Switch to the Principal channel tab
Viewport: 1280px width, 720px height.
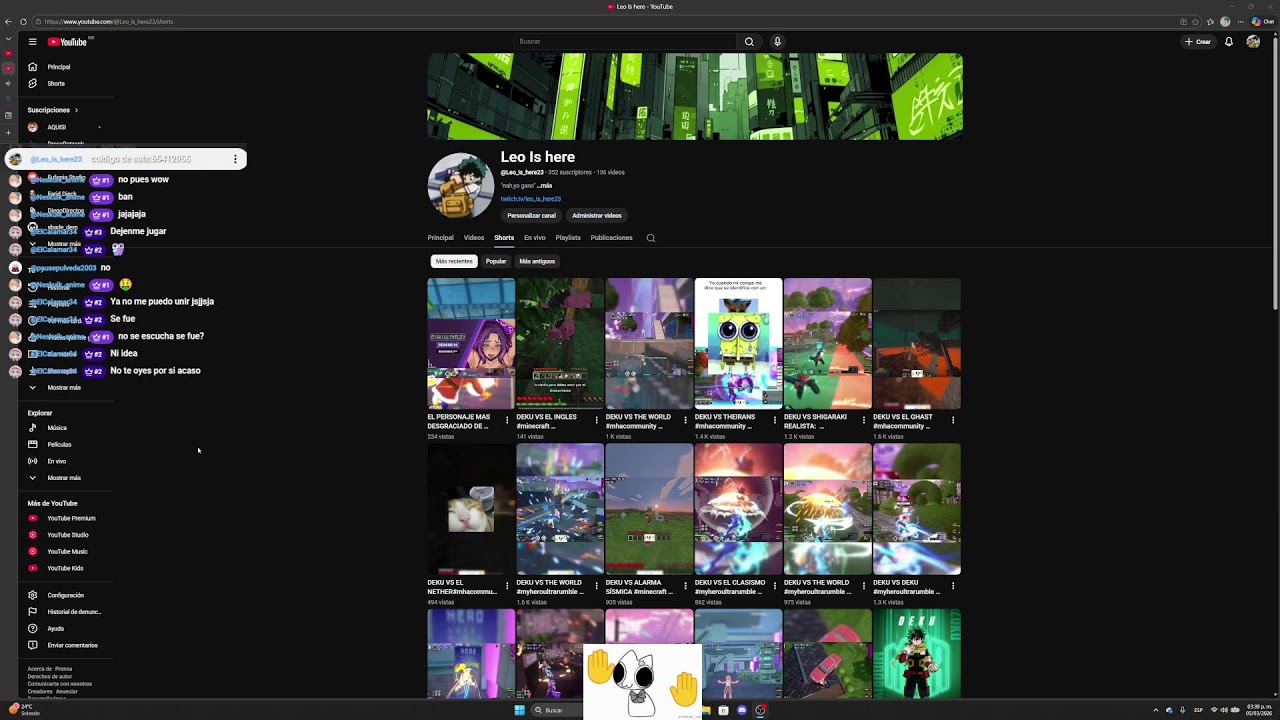[x=440, y=238]
